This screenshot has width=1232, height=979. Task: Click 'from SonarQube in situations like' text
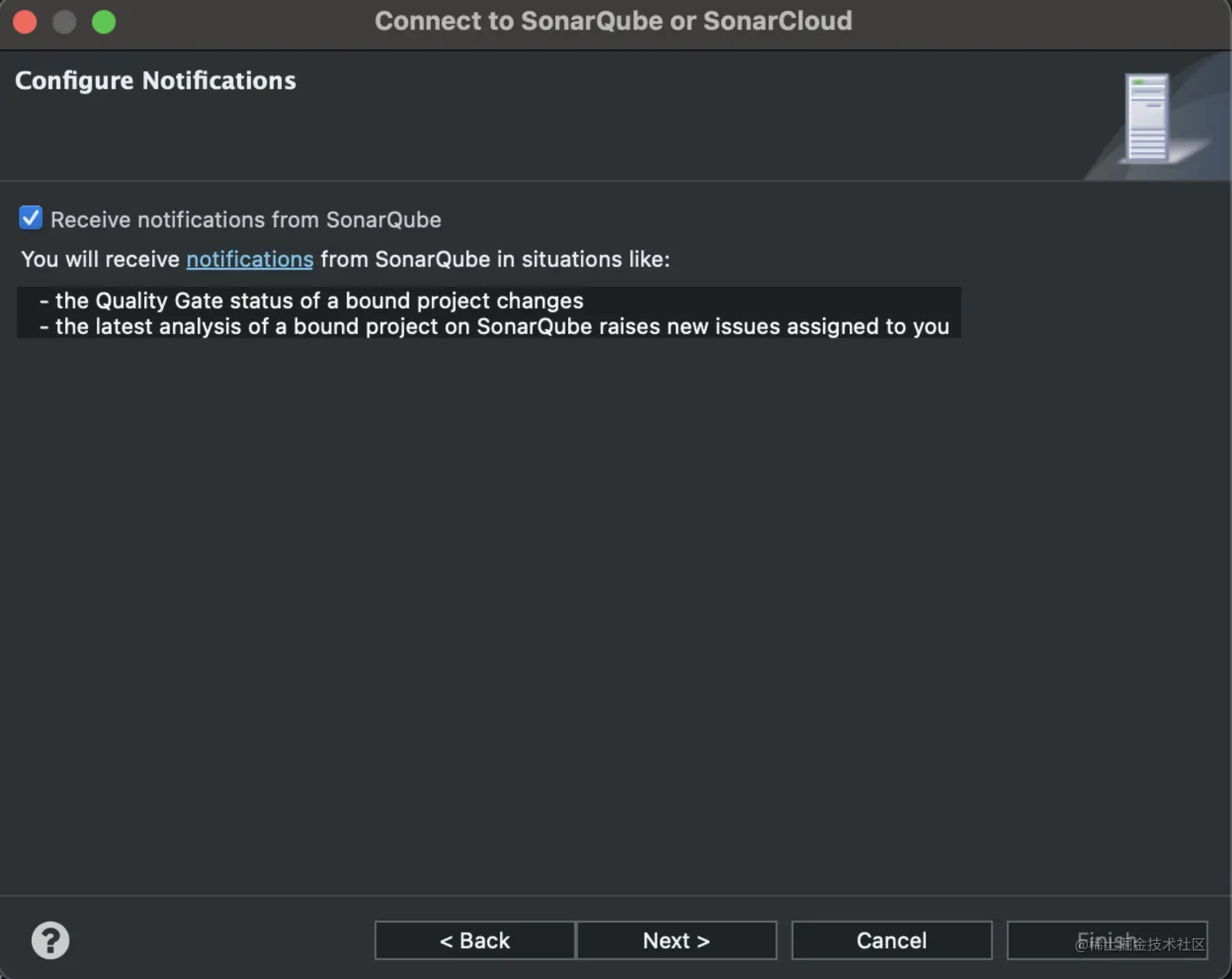pos(495,259)
